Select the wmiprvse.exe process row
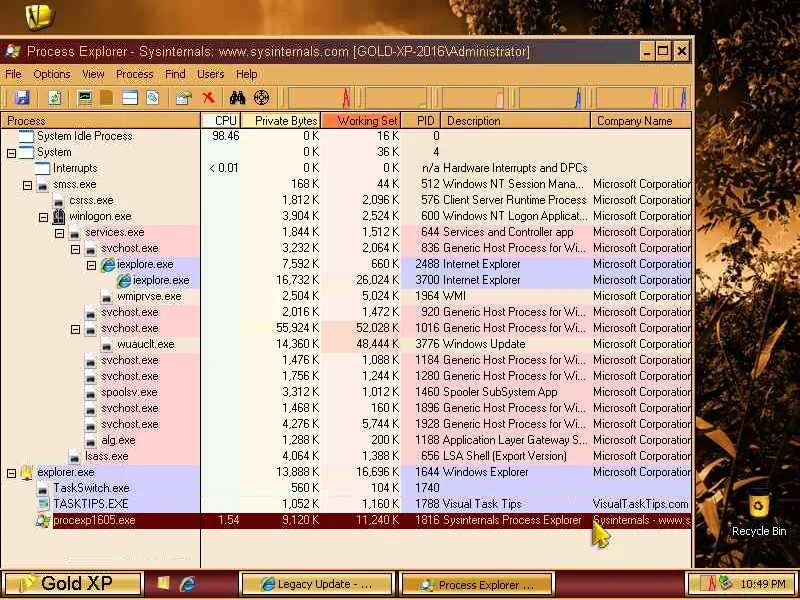Viewport: 800px width, 600px height. tap(346, 296)
